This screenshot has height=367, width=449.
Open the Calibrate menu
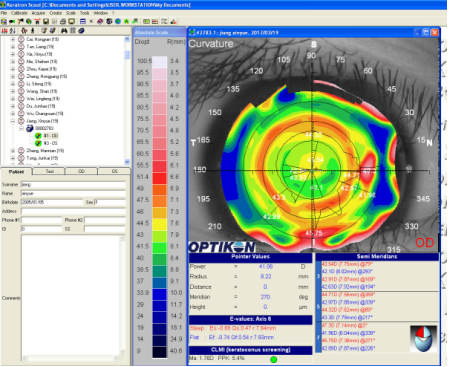(19, 13)
